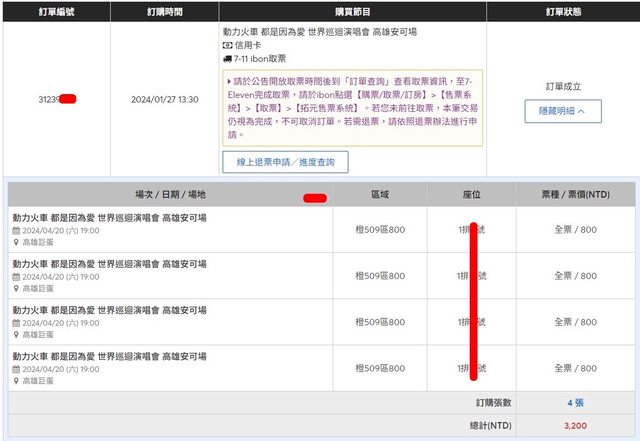Click the calendar icon in the fourth ticket row
This screenshot has height=441, width=640.
click(x=16, y=368)
